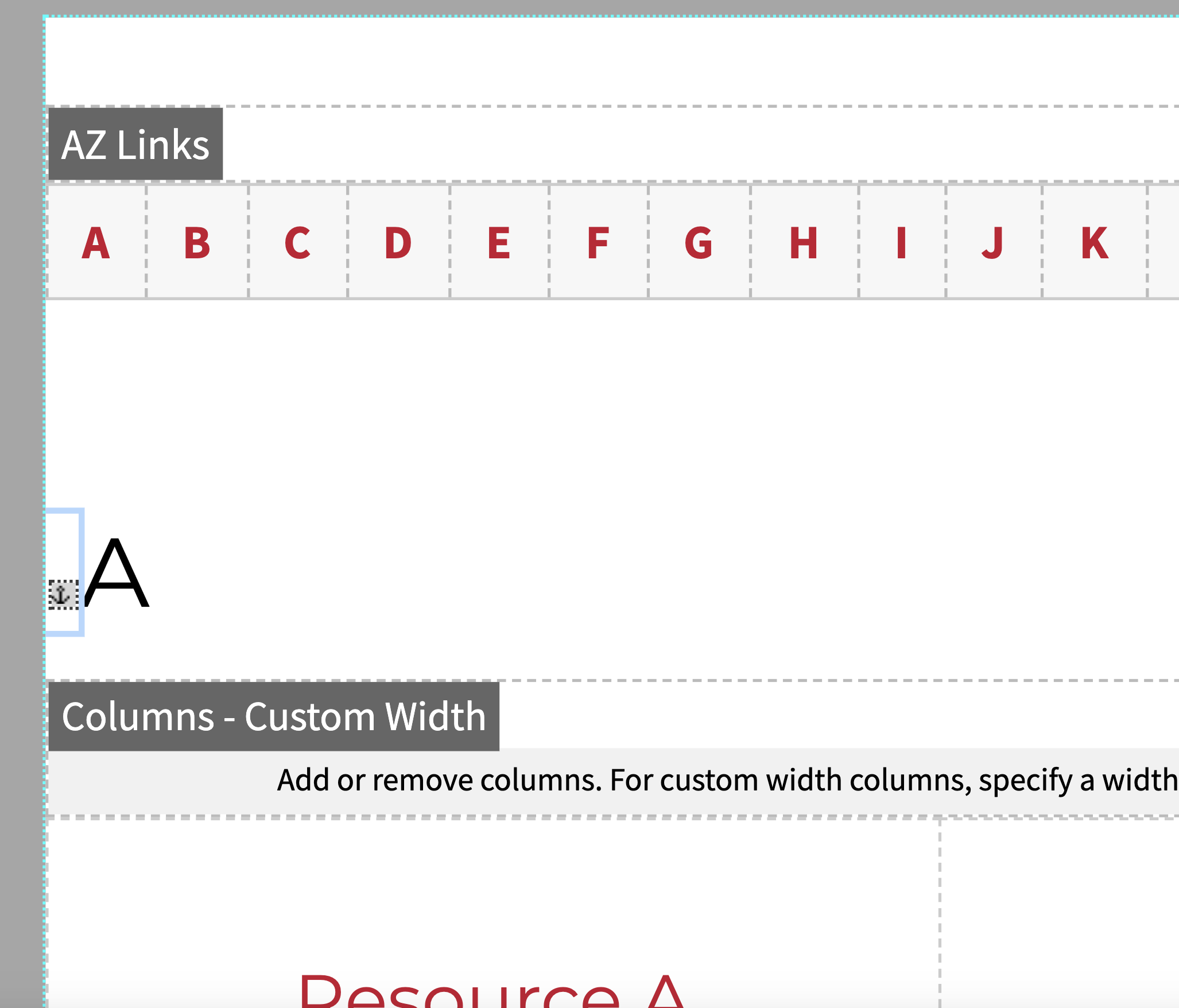1179x1008 pixels.
Task: Open the letter G link
Action: (699, 243)
